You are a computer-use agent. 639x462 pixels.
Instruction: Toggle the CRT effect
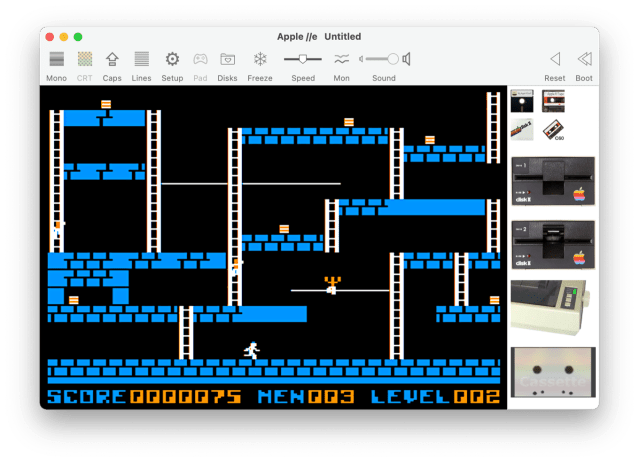85,60
